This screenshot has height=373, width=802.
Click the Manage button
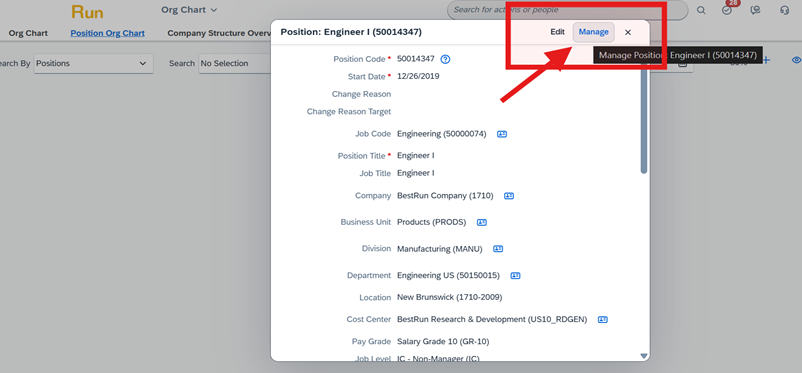(594, 32)
